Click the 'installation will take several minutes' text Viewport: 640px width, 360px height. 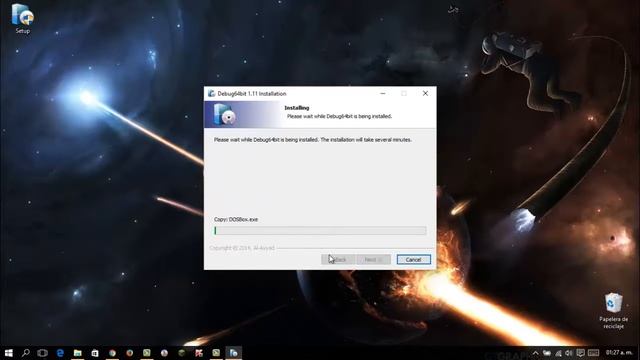coord(371,140)
